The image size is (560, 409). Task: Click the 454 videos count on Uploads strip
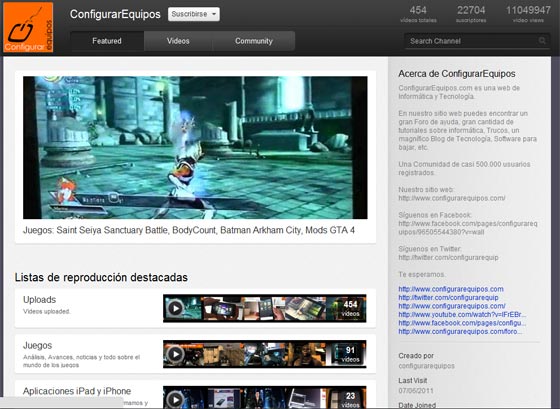[x=350, y=309]
